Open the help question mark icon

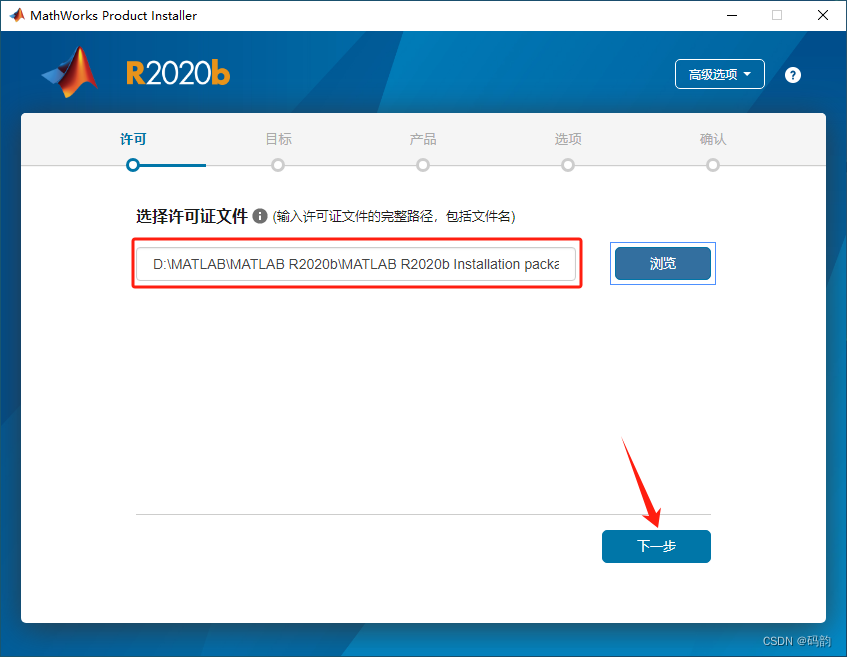tap(792, 74)
